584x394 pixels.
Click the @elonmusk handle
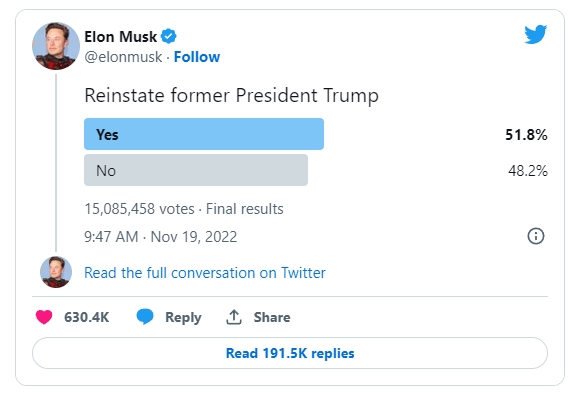(x=123, y=57)
